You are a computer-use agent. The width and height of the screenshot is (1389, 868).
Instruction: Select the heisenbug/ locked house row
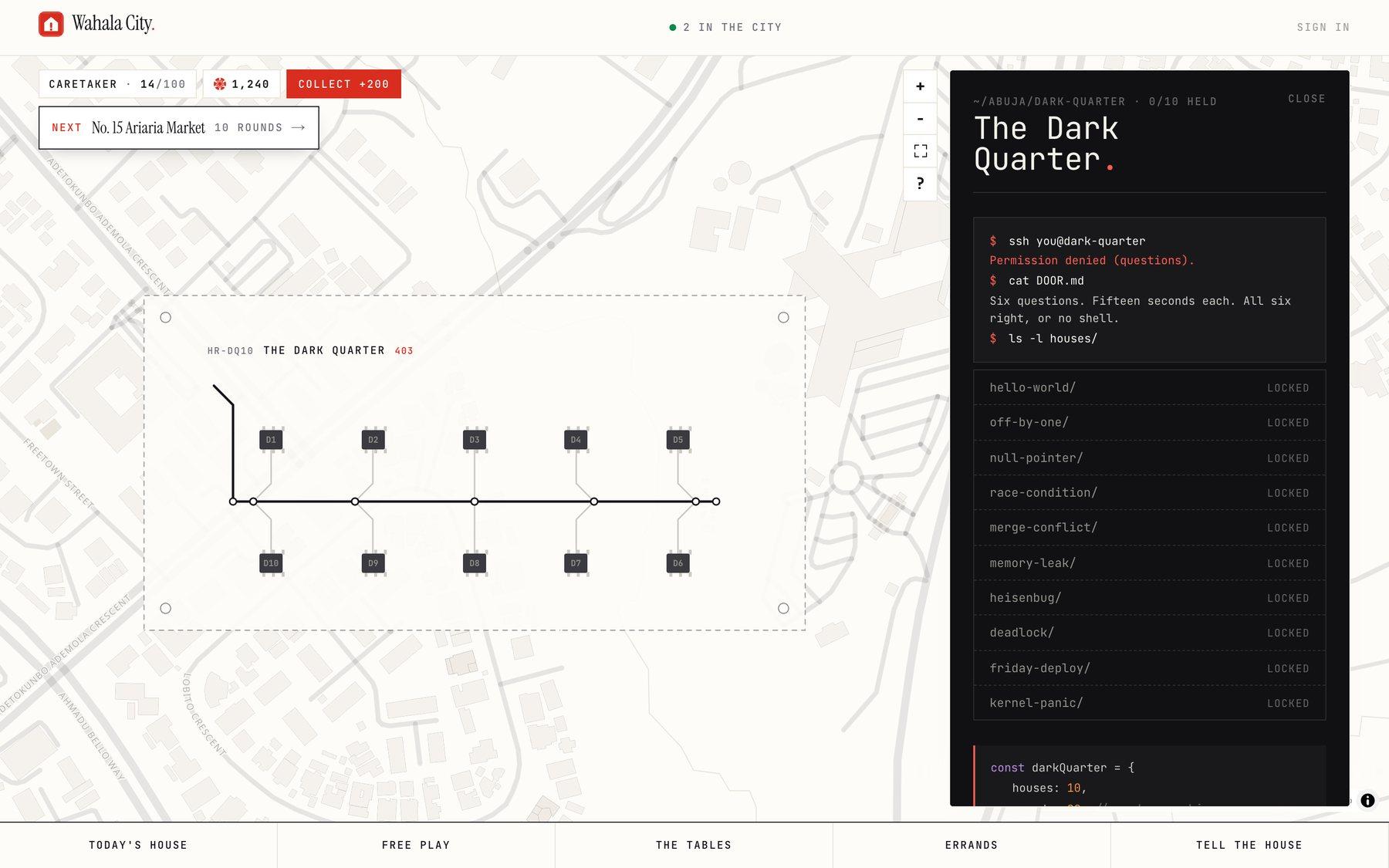1149,598
